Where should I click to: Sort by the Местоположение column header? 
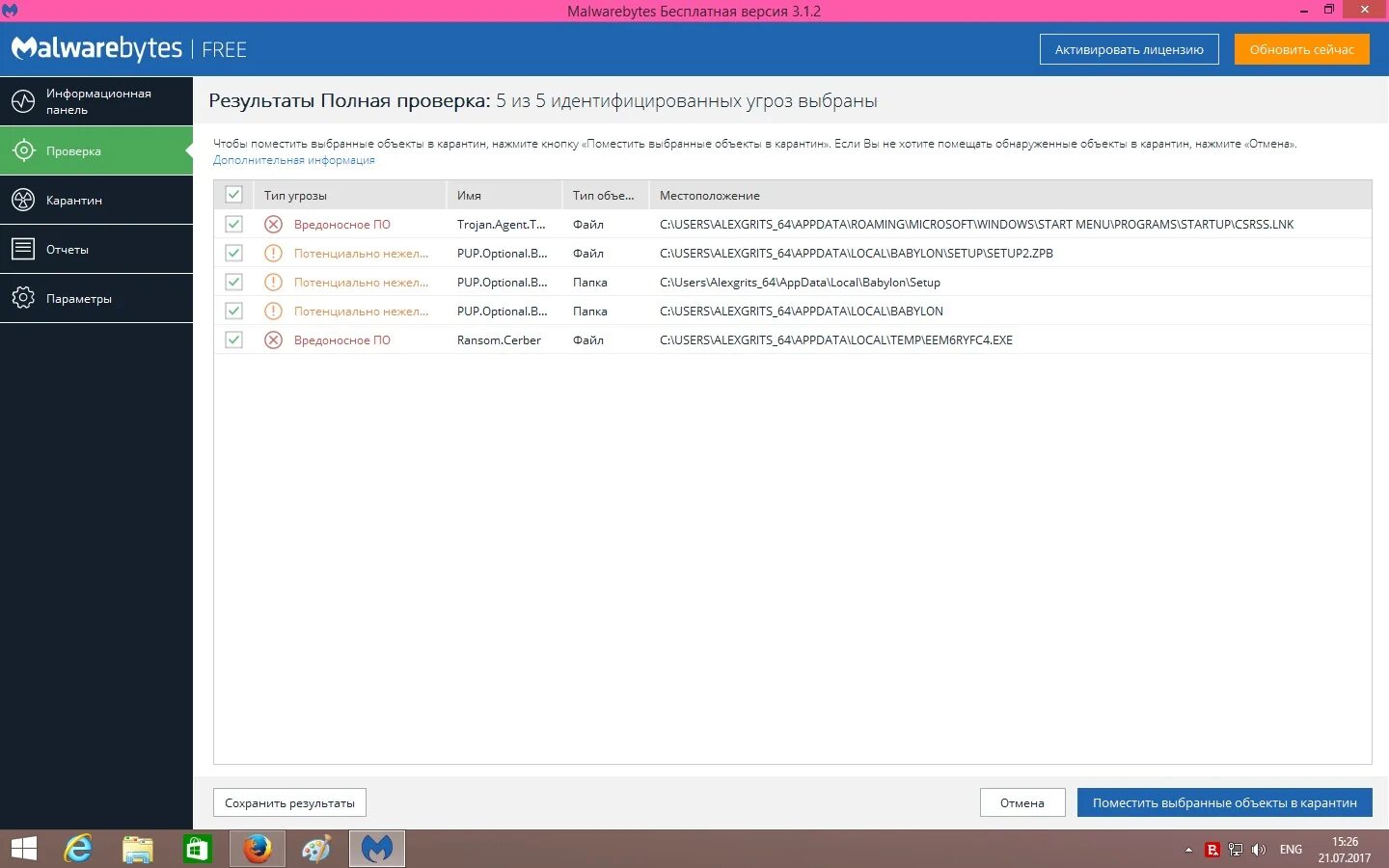1011,195
